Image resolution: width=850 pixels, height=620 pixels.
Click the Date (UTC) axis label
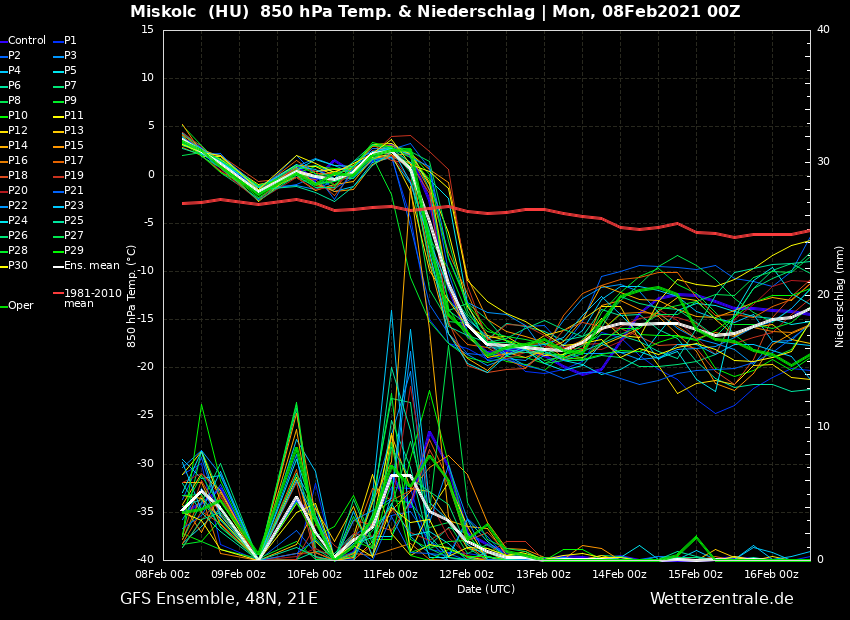[x=486, y=590]
